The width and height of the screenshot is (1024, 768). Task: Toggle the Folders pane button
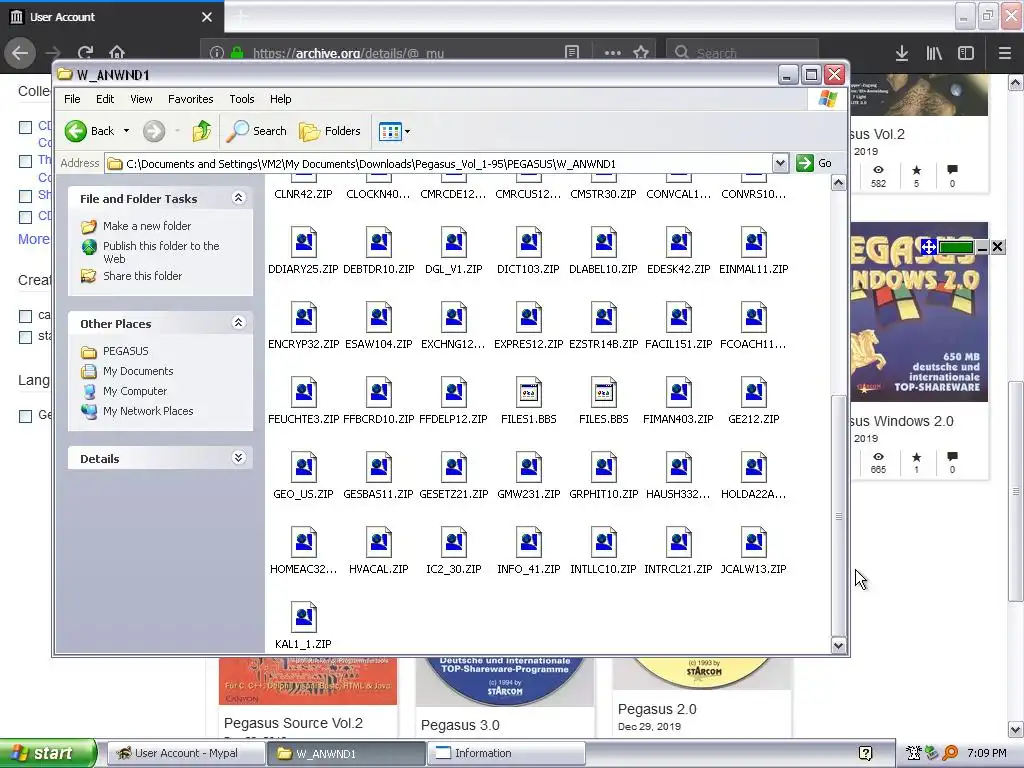pyautogui.click(x=330, y=131)
